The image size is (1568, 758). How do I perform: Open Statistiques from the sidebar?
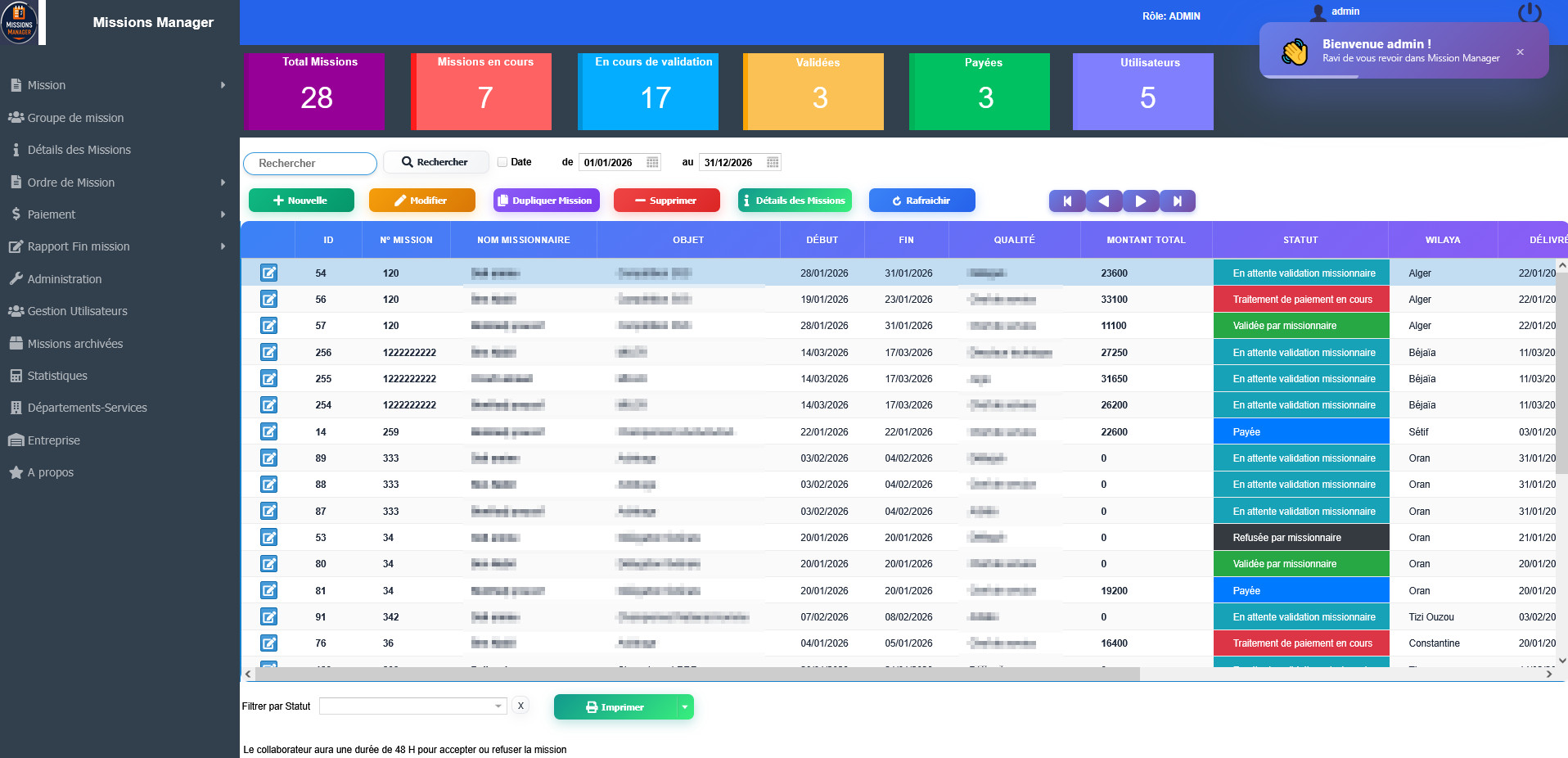click(x=57, y=376)
